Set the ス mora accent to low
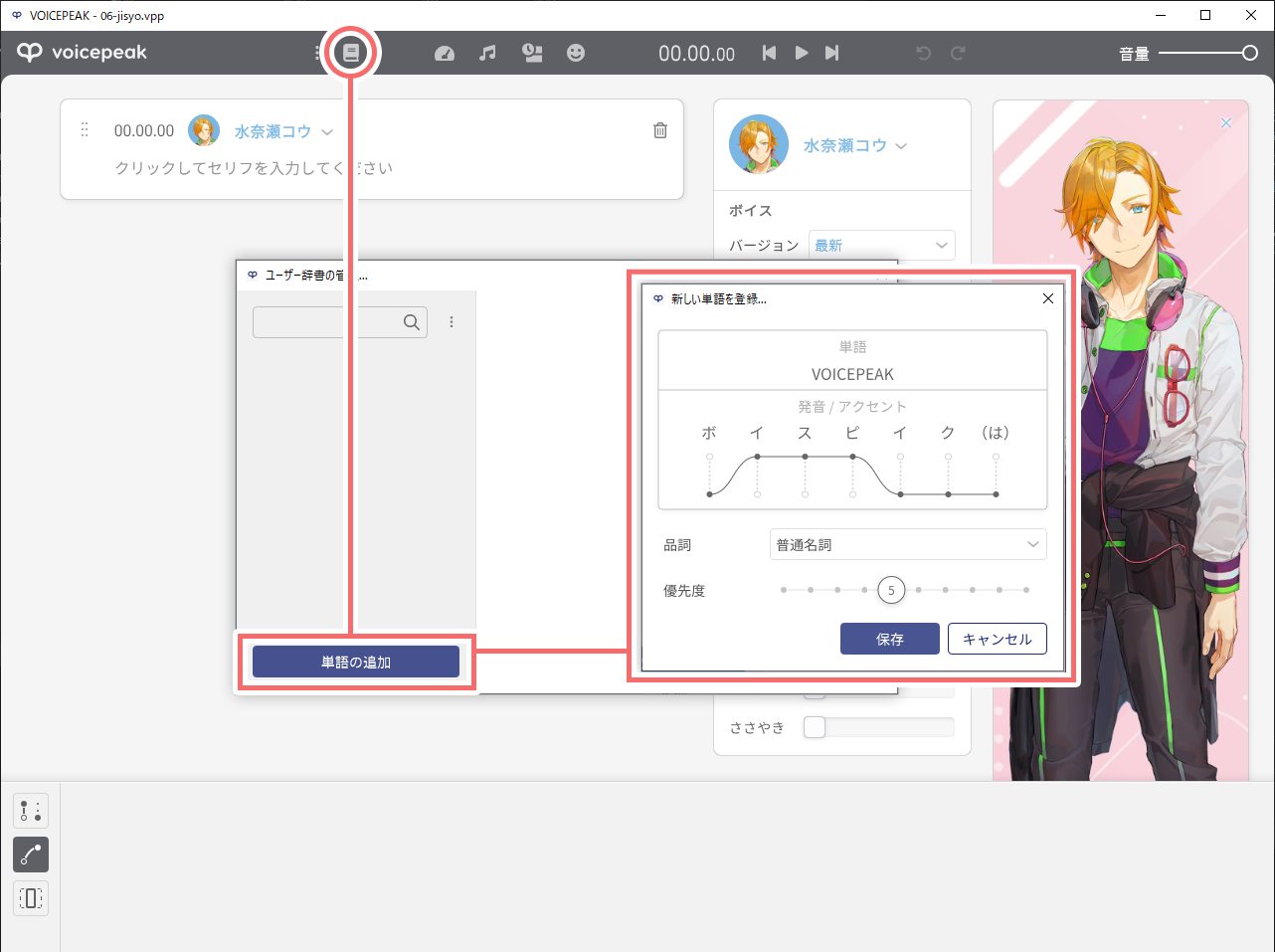The height and width of the screenshot is (952, 1275). 805,494
